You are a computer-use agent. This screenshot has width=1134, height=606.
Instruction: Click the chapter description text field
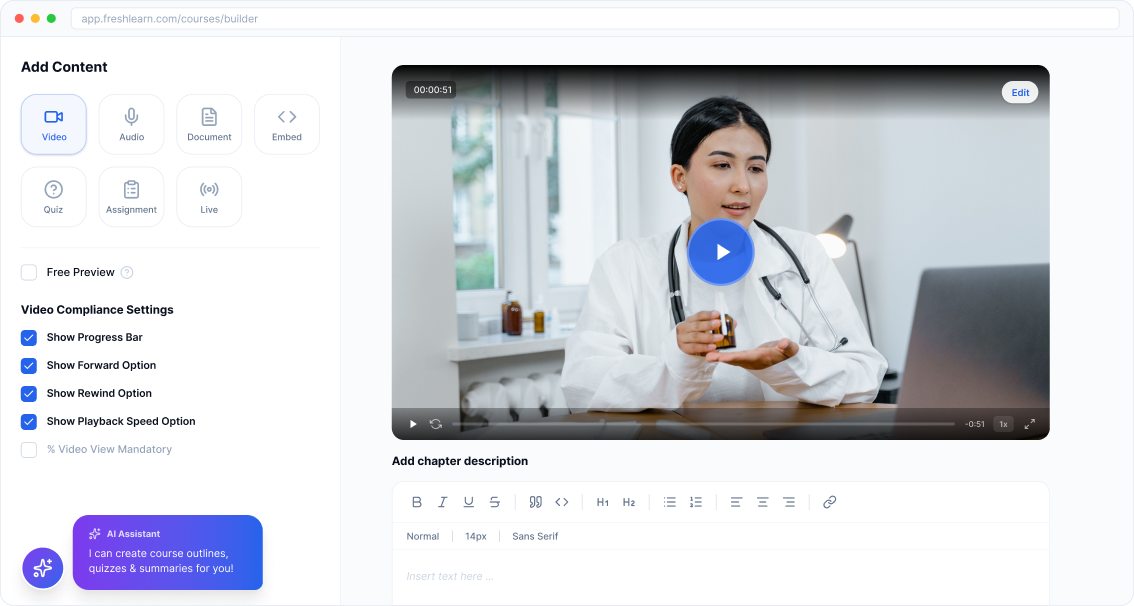pyautogui.click(x=720, y=576)
